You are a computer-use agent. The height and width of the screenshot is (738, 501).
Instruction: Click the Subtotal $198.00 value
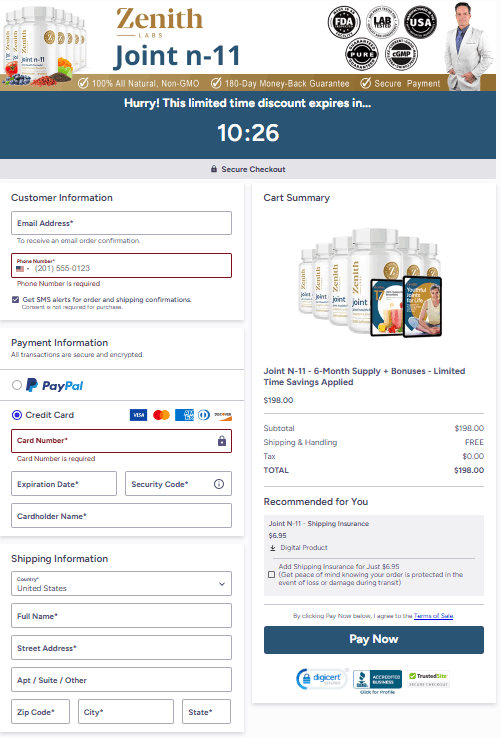469,428
